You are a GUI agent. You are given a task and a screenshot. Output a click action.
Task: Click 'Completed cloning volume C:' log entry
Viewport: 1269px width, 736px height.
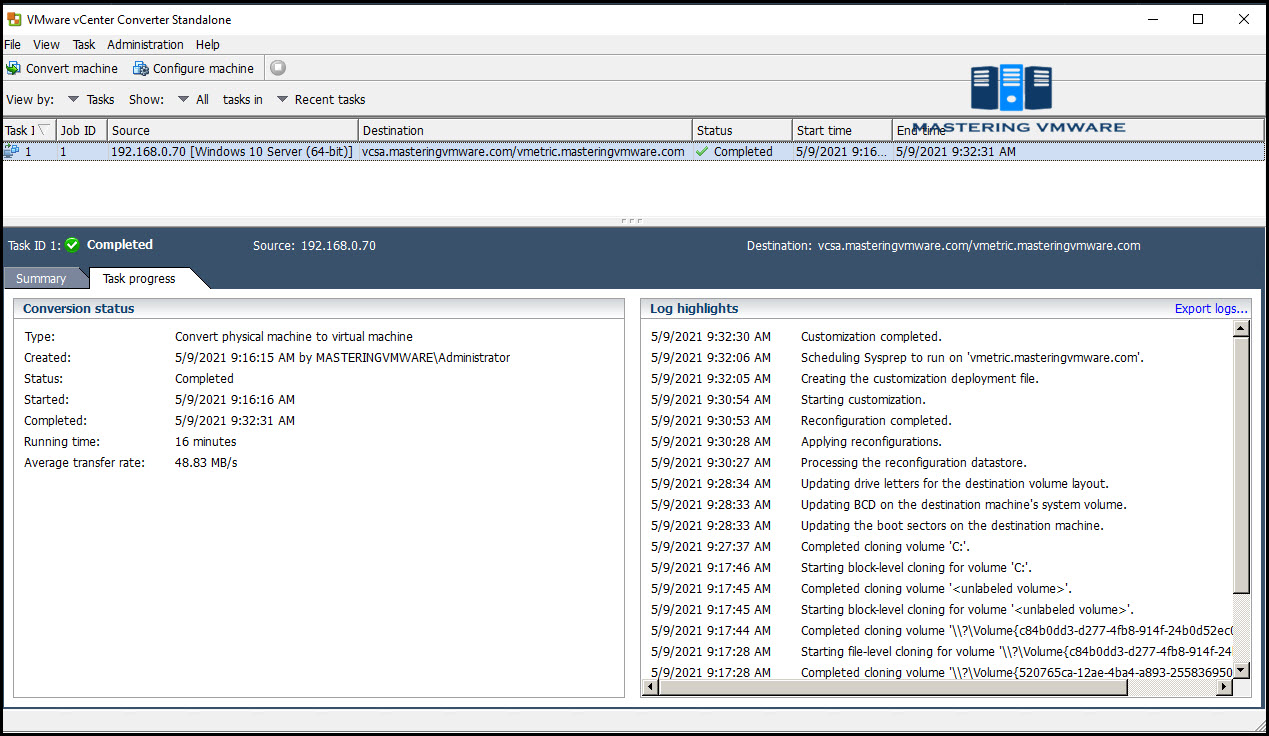tap(885, 547)
